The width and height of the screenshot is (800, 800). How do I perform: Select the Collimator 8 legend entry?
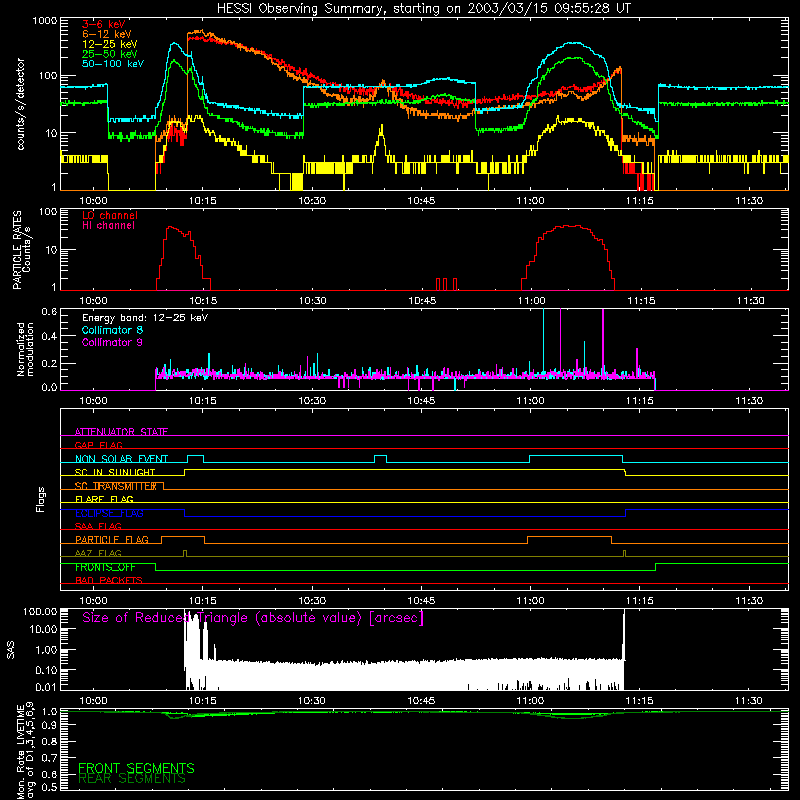coord(112,330)
